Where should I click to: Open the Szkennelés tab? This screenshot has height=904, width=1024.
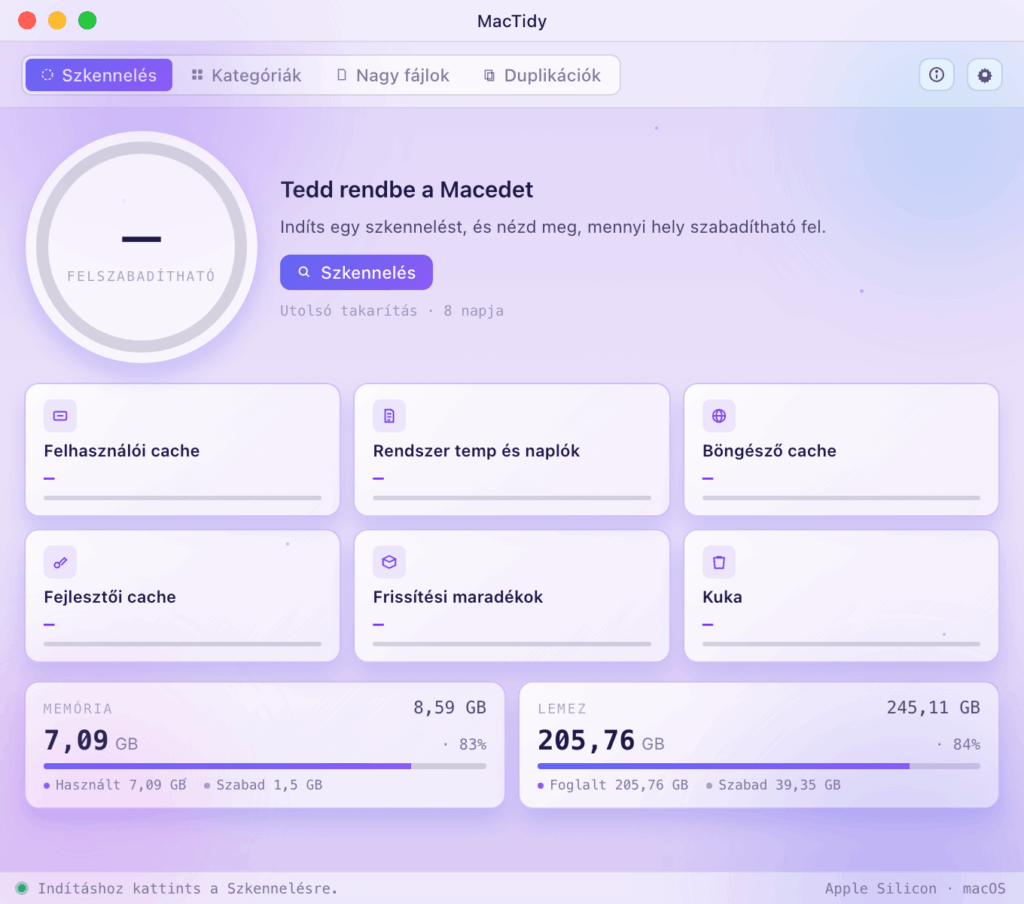99,75
